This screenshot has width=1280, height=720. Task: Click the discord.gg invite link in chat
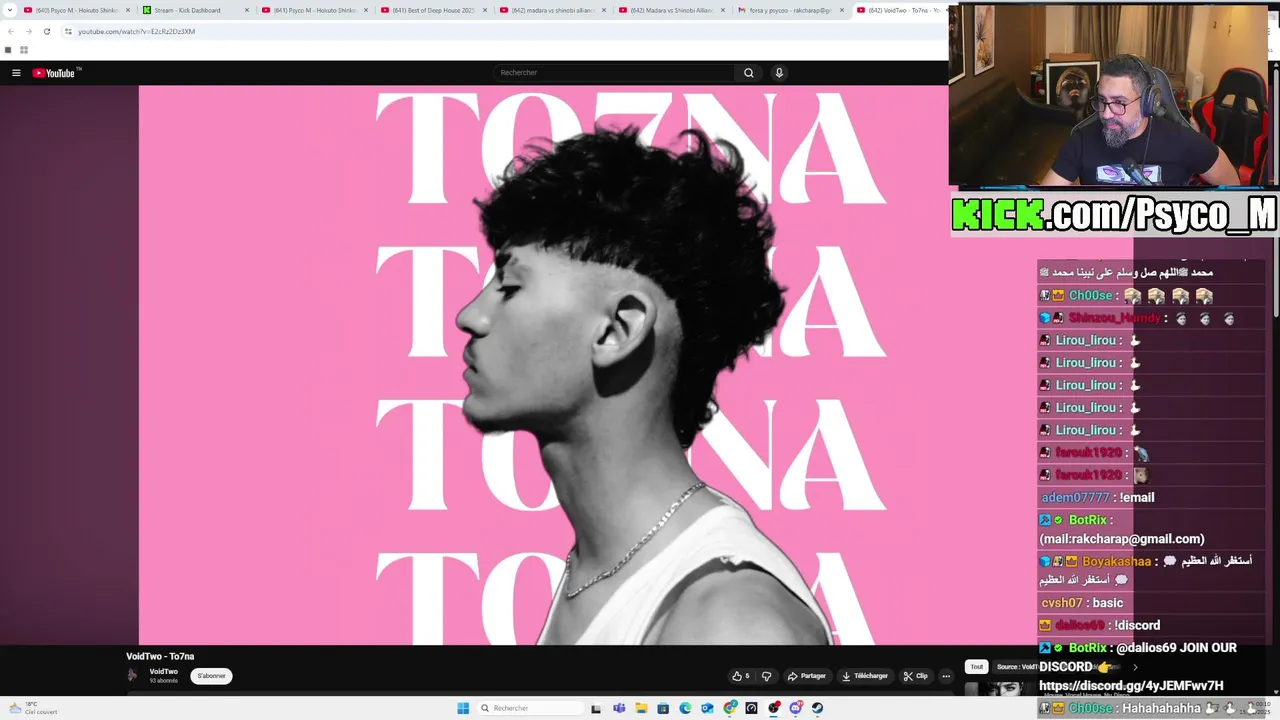(1131, 686)
